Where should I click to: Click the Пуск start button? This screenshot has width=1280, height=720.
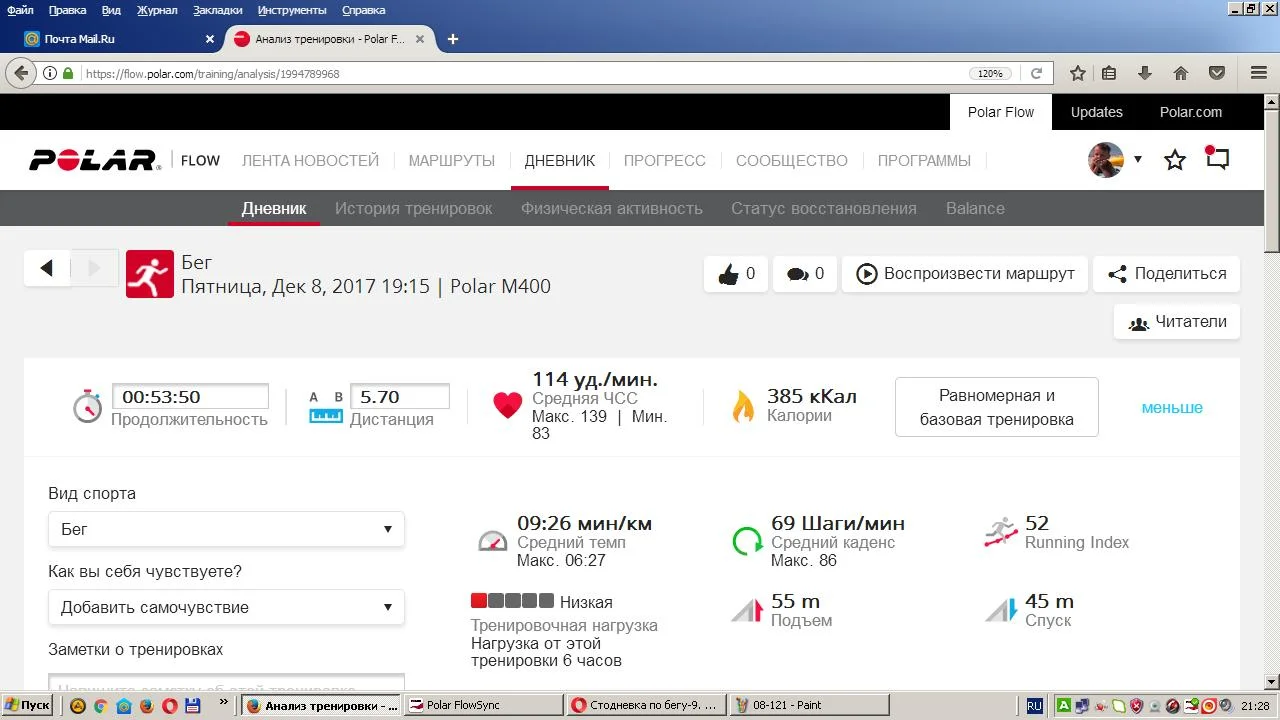click(x=27, y=705)
